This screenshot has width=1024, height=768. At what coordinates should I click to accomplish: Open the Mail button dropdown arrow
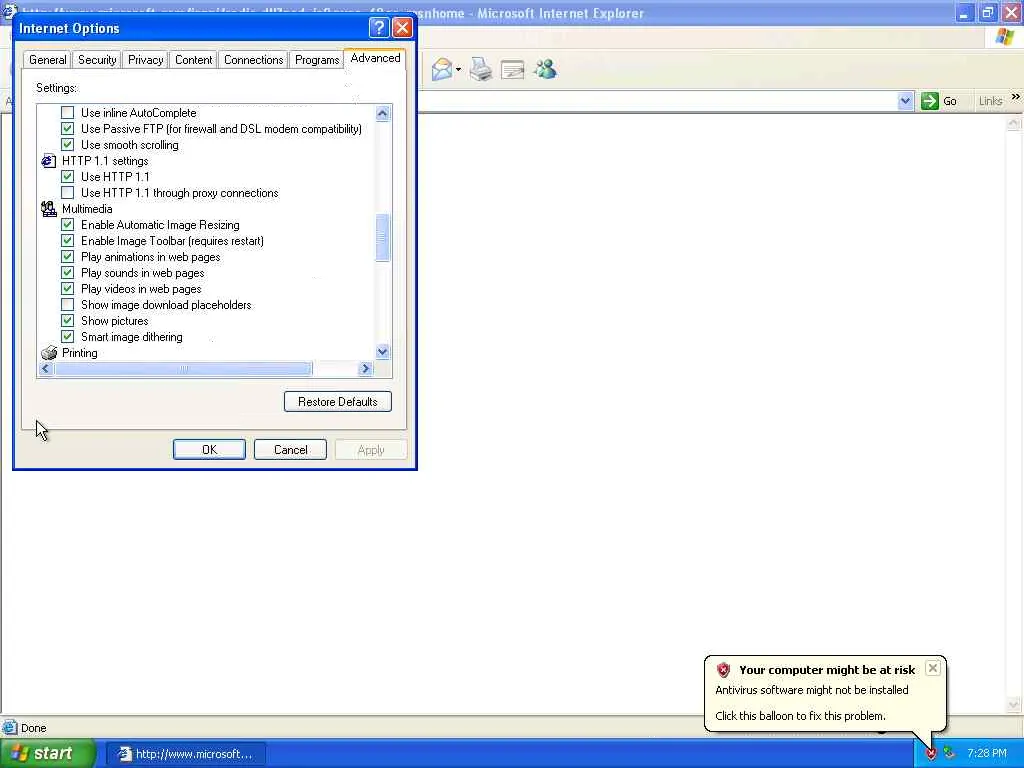point(458,69)
